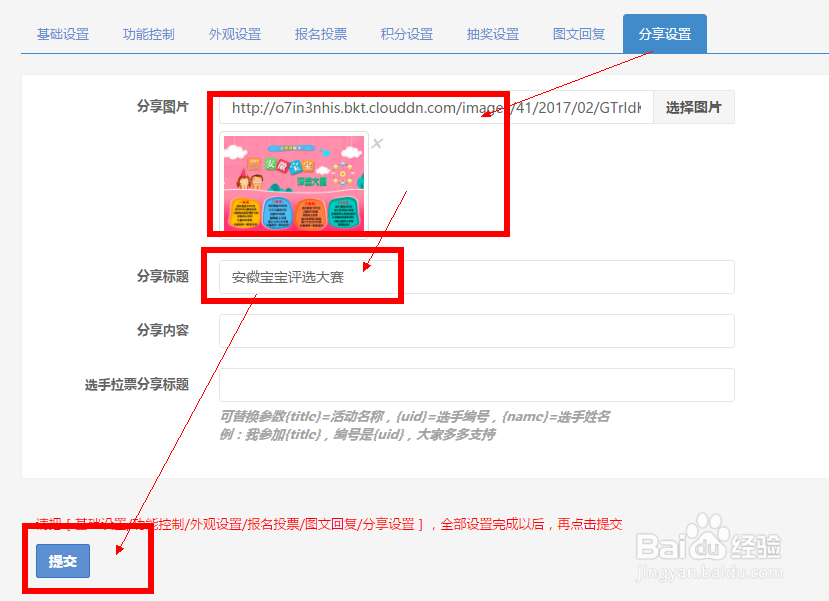The height and width of the screenshot is (601, 829).
Task: Open the 外观设置 tab
Action: (x=235, y=34)
